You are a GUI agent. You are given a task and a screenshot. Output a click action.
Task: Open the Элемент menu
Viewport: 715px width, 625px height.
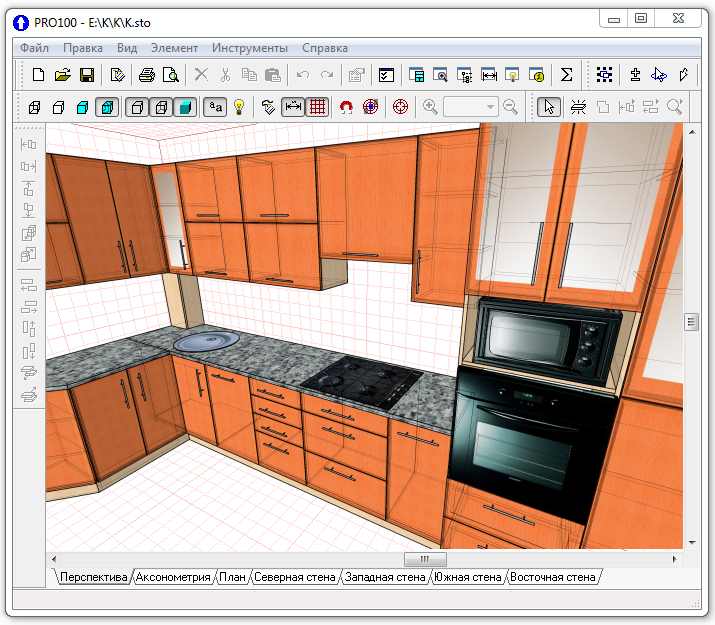[174, 48]
